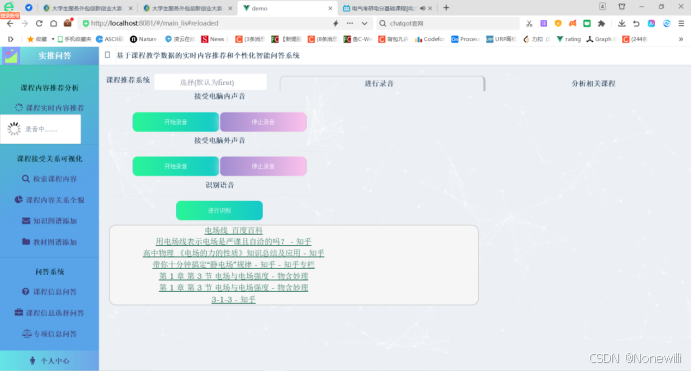
Task: Open the Nature bookmark
Action: [x=143, y=39]
